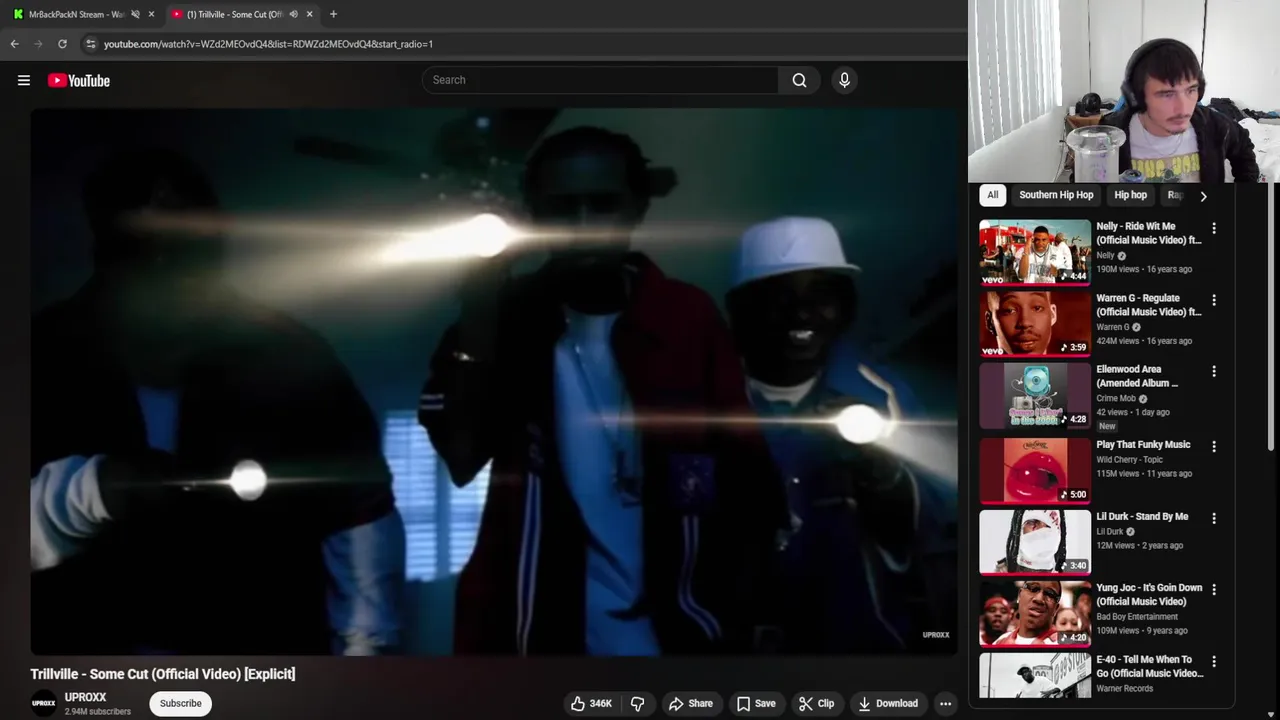Screen dimensions: 1280x720
Task: Open Ellenwood Area video thumbnail
Action: click(x=1035, y=395)
